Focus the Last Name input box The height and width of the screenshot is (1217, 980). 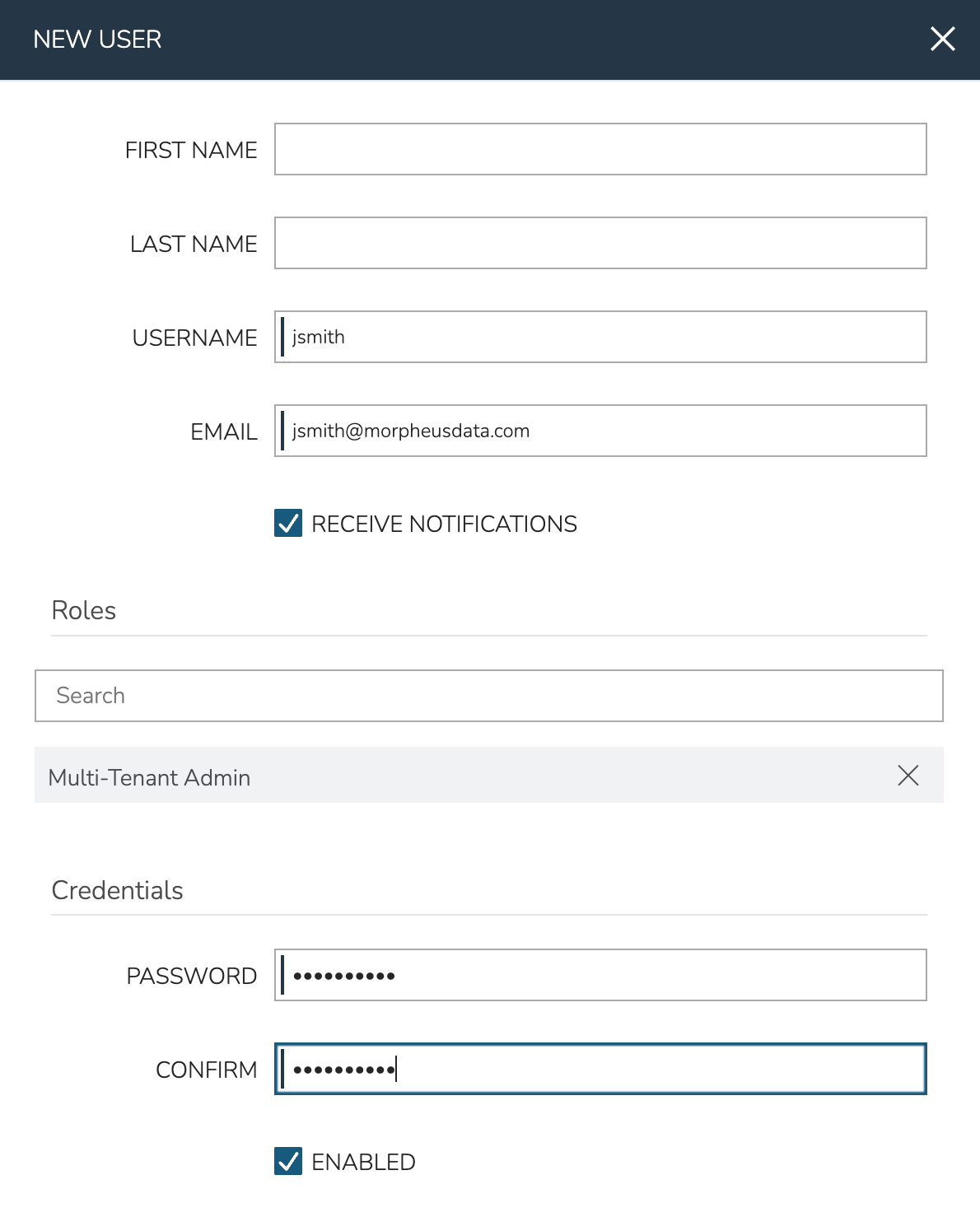tap(600, 243)
